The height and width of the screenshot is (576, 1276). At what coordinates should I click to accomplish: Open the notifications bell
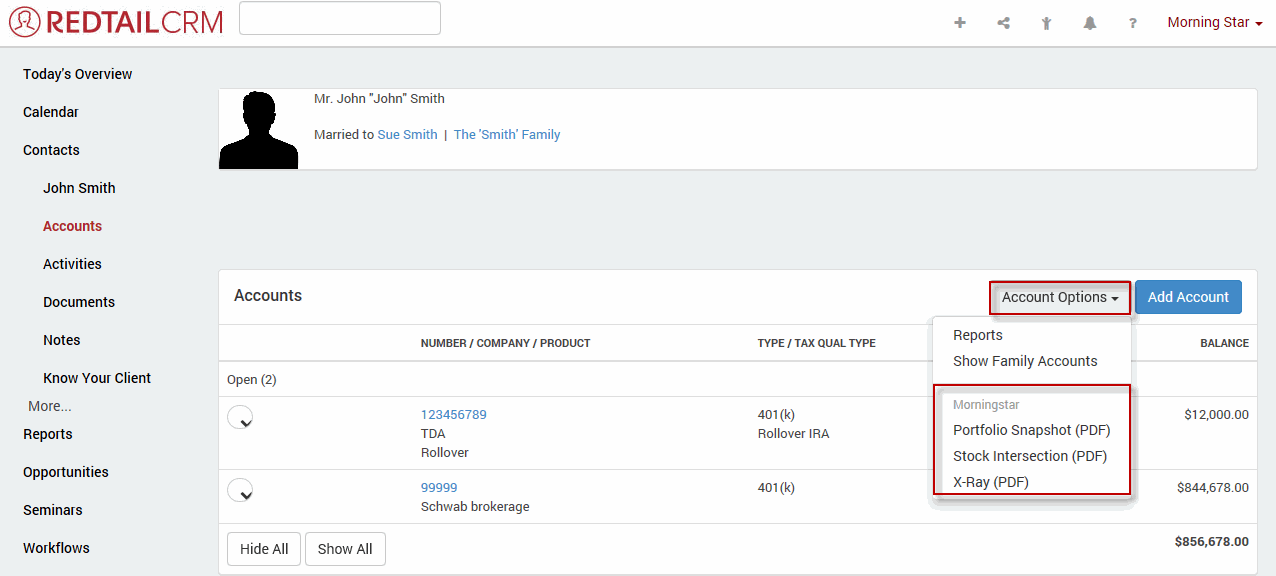click(1090, 23)
